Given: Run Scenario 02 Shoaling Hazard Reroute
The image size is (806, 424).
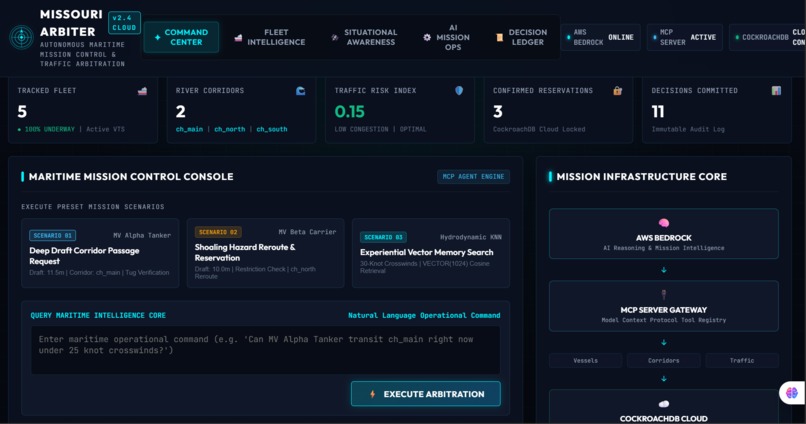Looking at the screenshot, I should 265,253.
